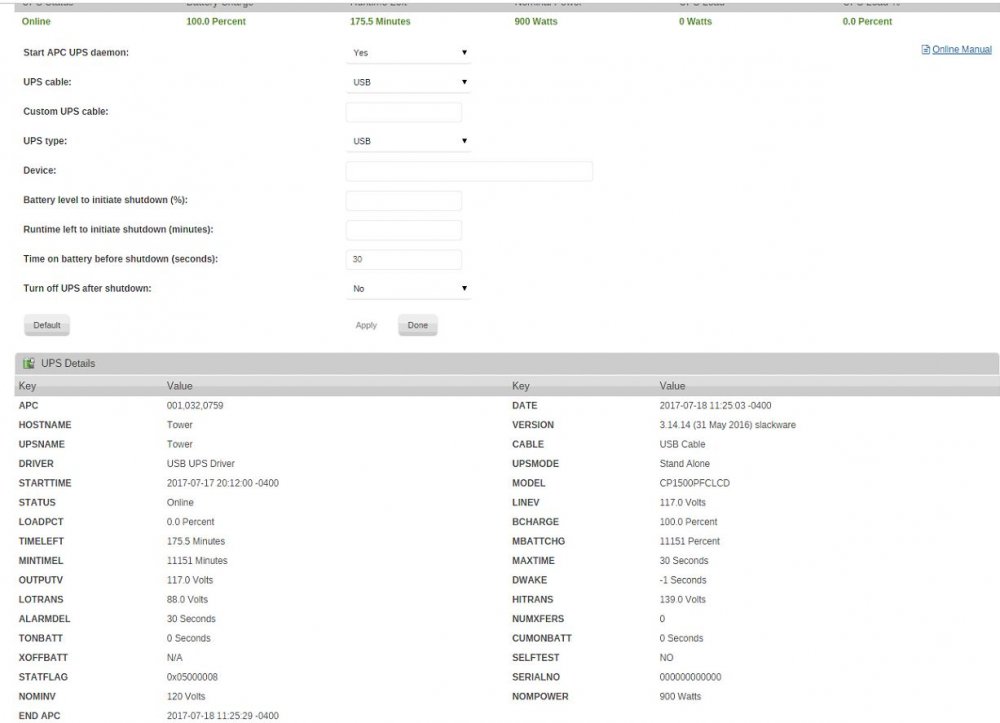This screenshot has height=723, width=1000.
Task: Click the 100.0 Percent battery charge value
Action: 216,22
